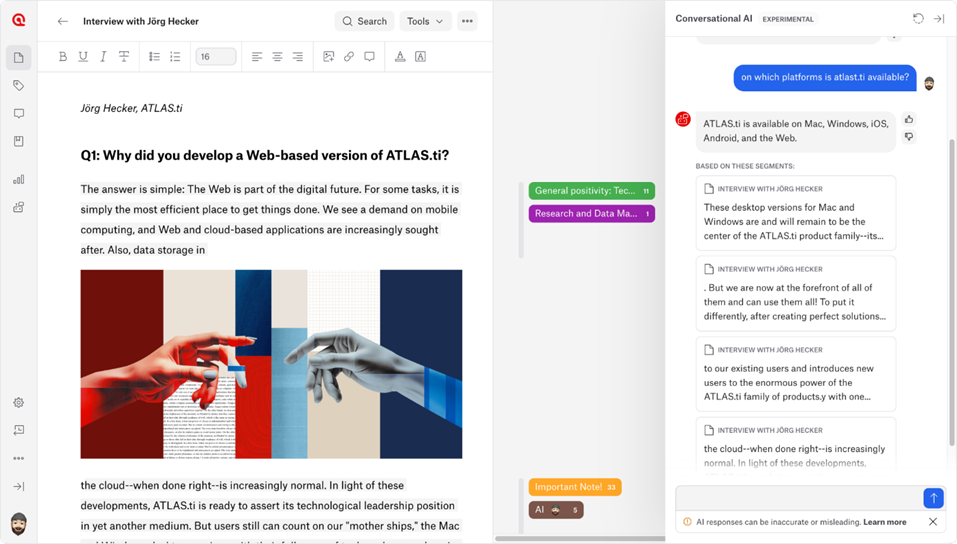Click the text highlight color icon
Image resolution: width=957 pixels, height=544 pixels.
pyautogui.click(x=420, y=57)
